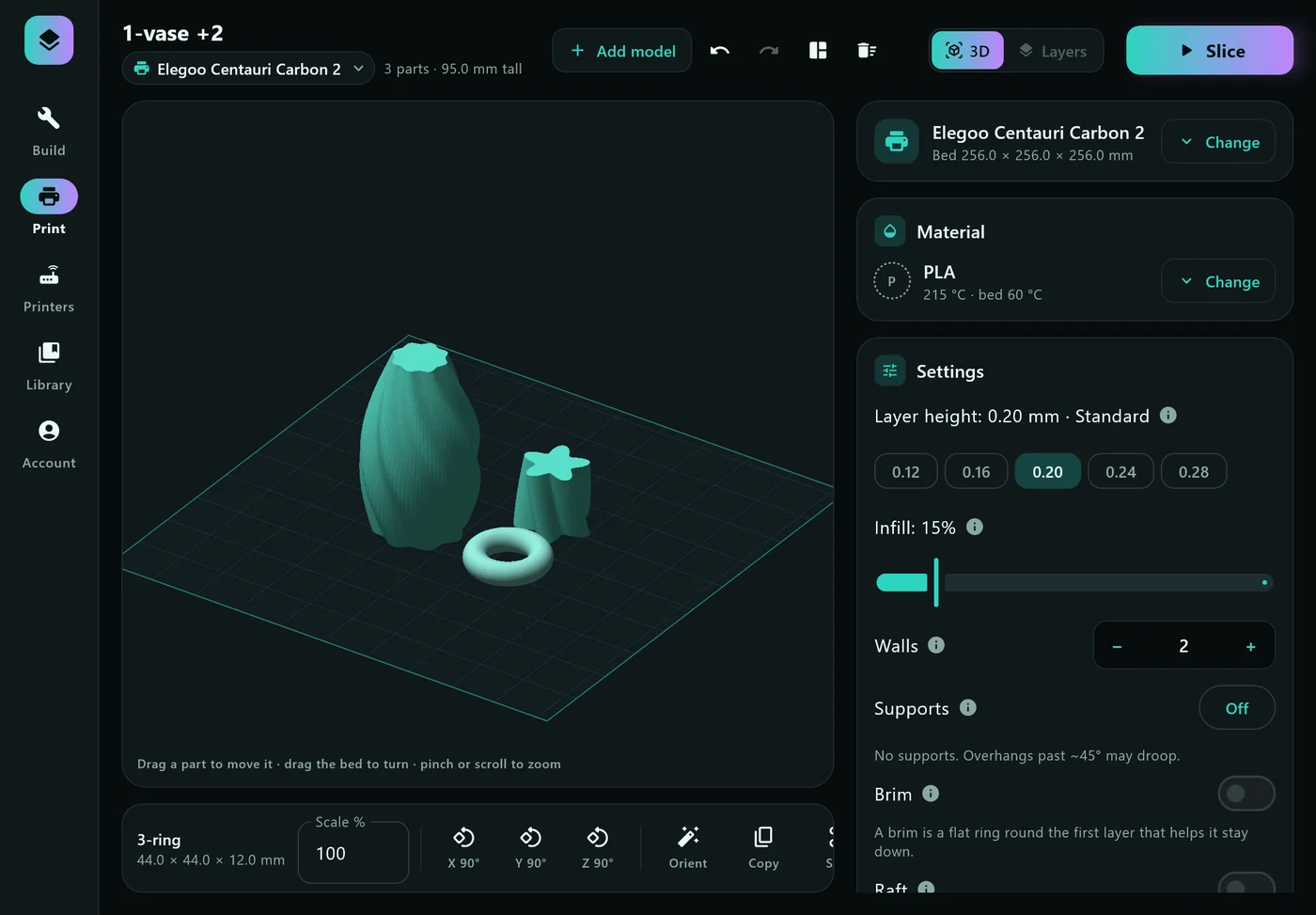This screenshot has height=915, width=1316.
Task: Copy the selected 3-ring part
Action: coord(763,847)
